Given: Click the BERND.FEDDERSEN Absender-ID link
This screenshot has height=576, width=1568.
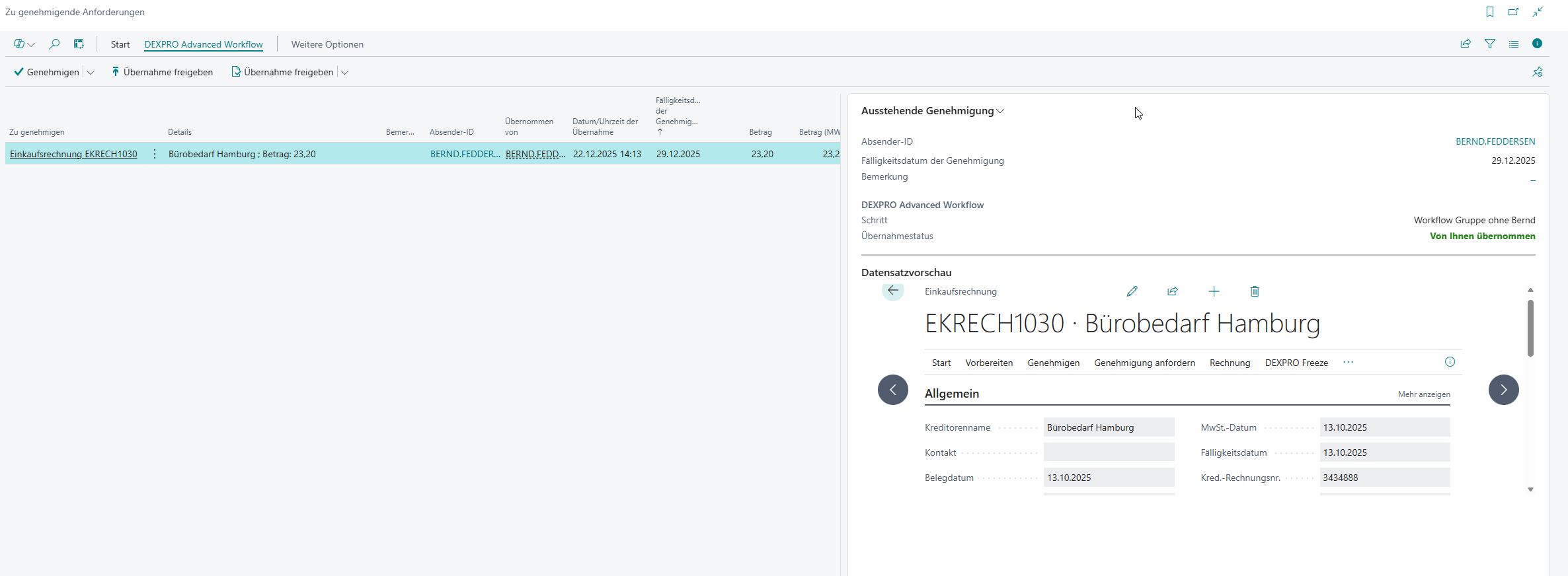Looking at the screenshot, I should pos(1495,141).
